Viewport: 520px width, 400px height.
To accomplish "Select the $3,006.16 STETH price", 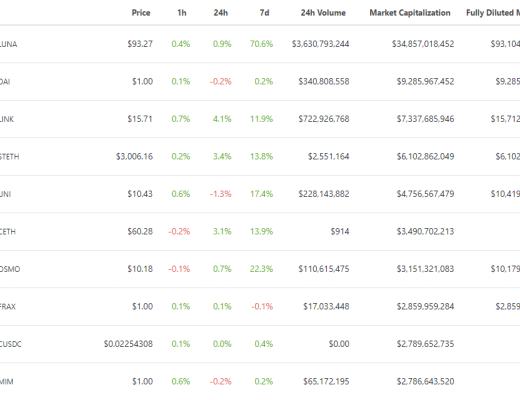I will pyautogui.click(x=134, y=156).
